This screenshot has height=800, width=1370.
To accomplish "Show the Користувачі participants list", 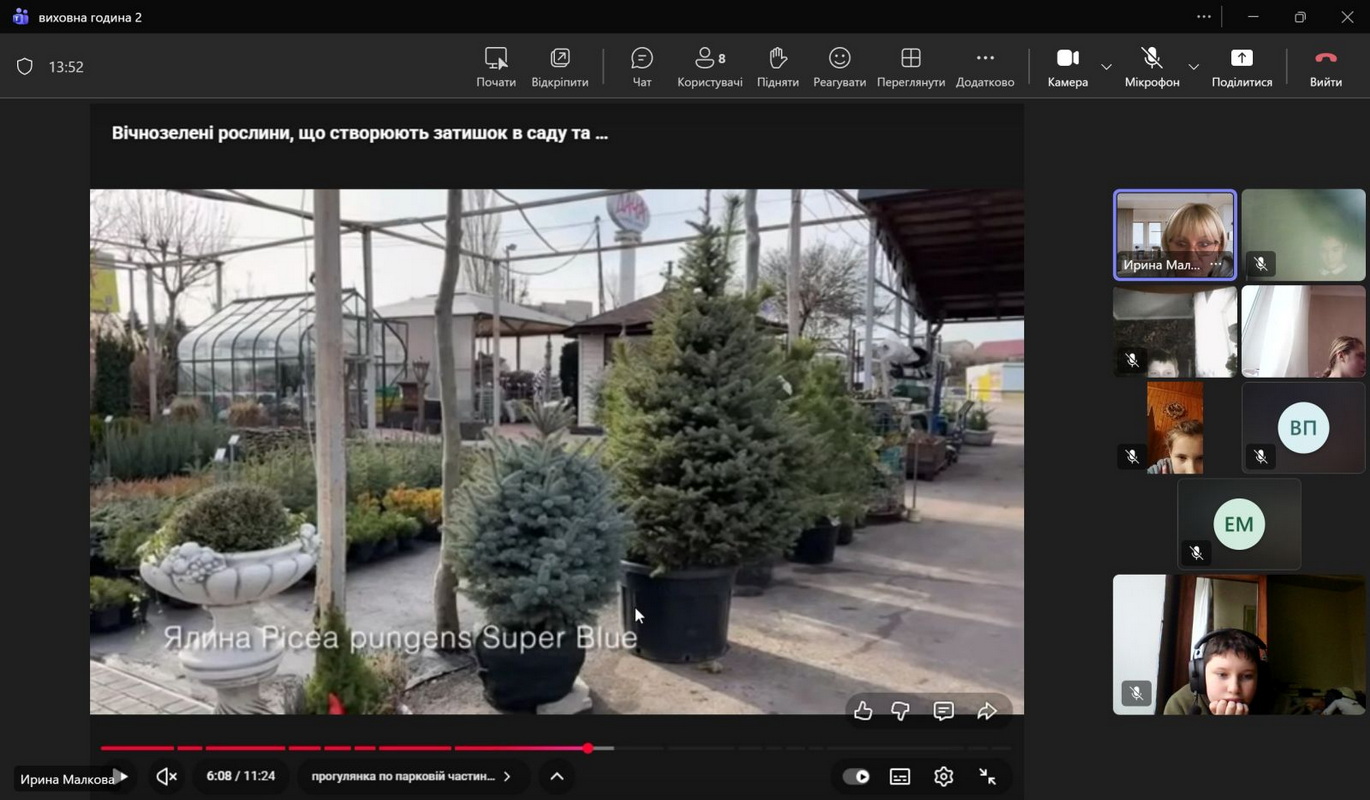I will (709, 66).
